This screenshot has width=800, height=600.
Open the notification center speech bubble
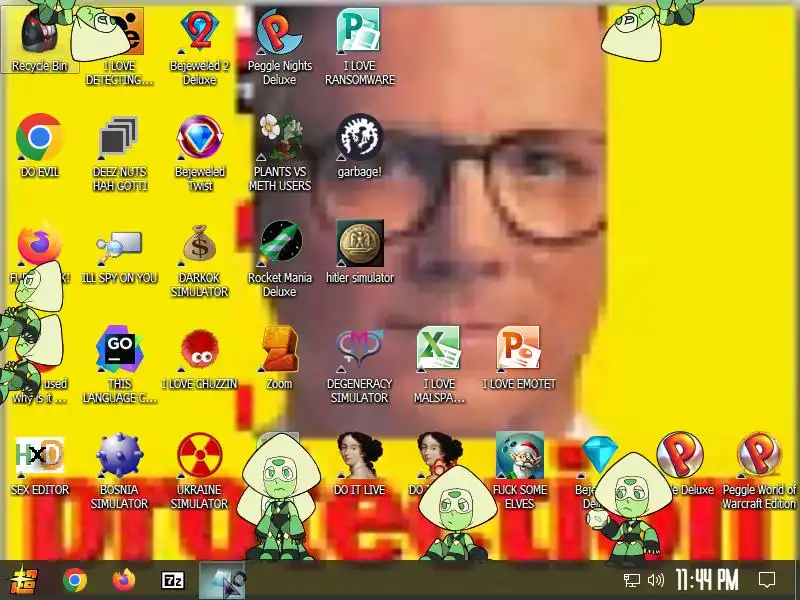point(767,580)
